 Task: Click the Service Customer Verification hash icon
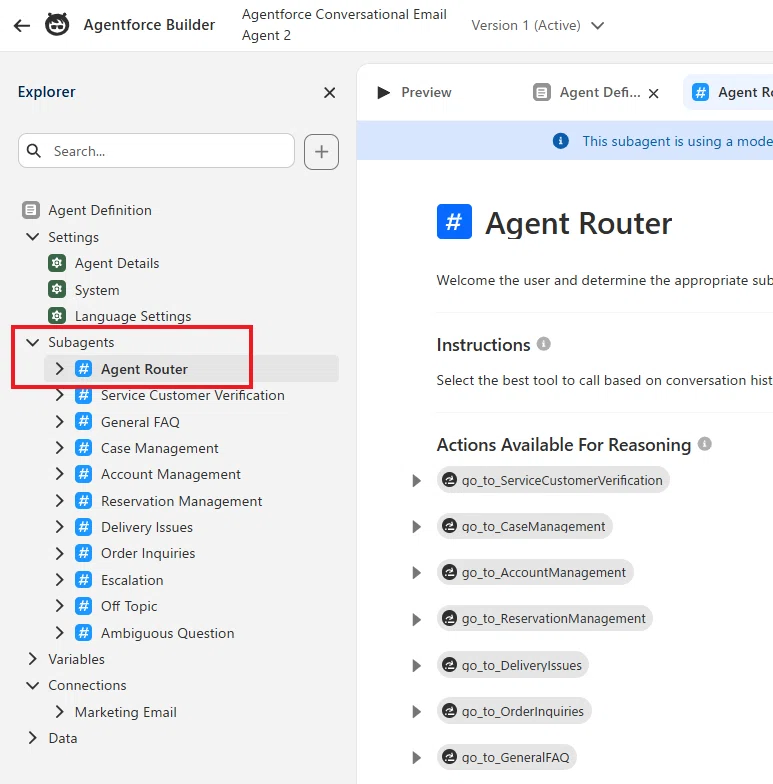[x=84, y=395]
